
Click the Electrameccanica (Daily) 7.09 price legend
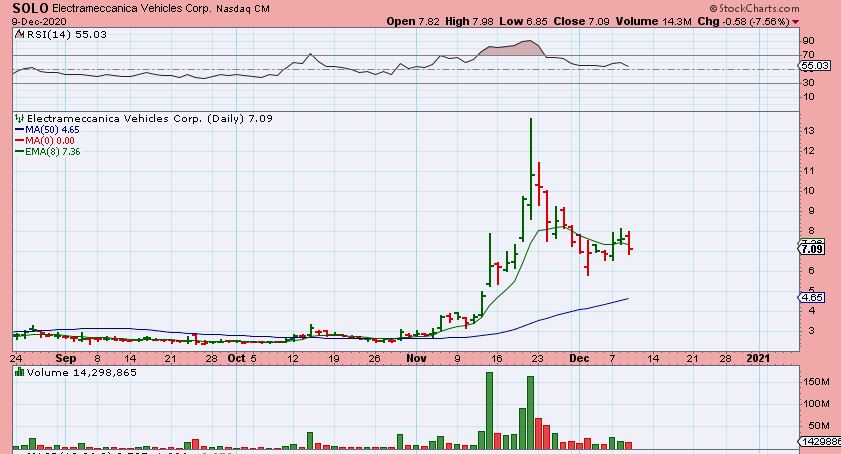click(x=150, y=119)
